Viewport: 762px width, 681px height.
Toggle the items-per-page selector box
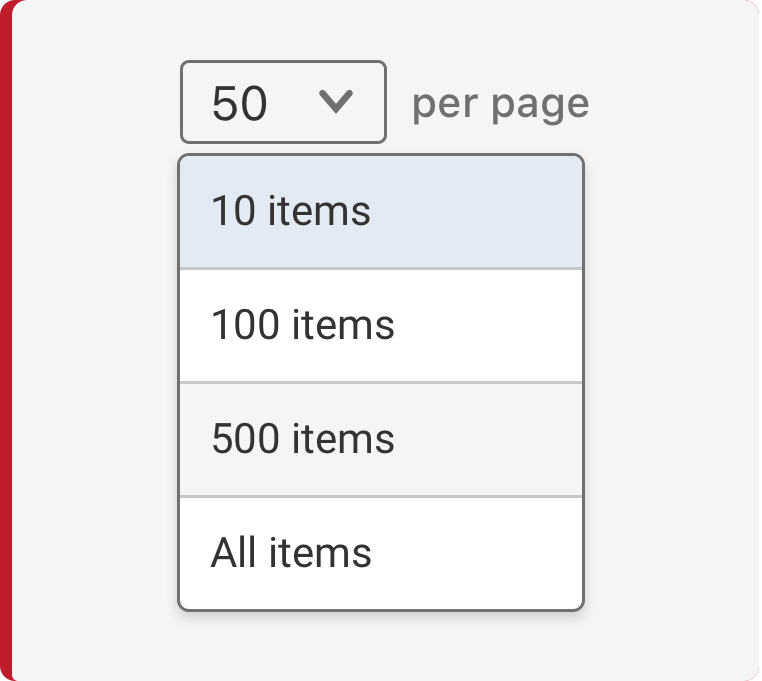(283, 102)
